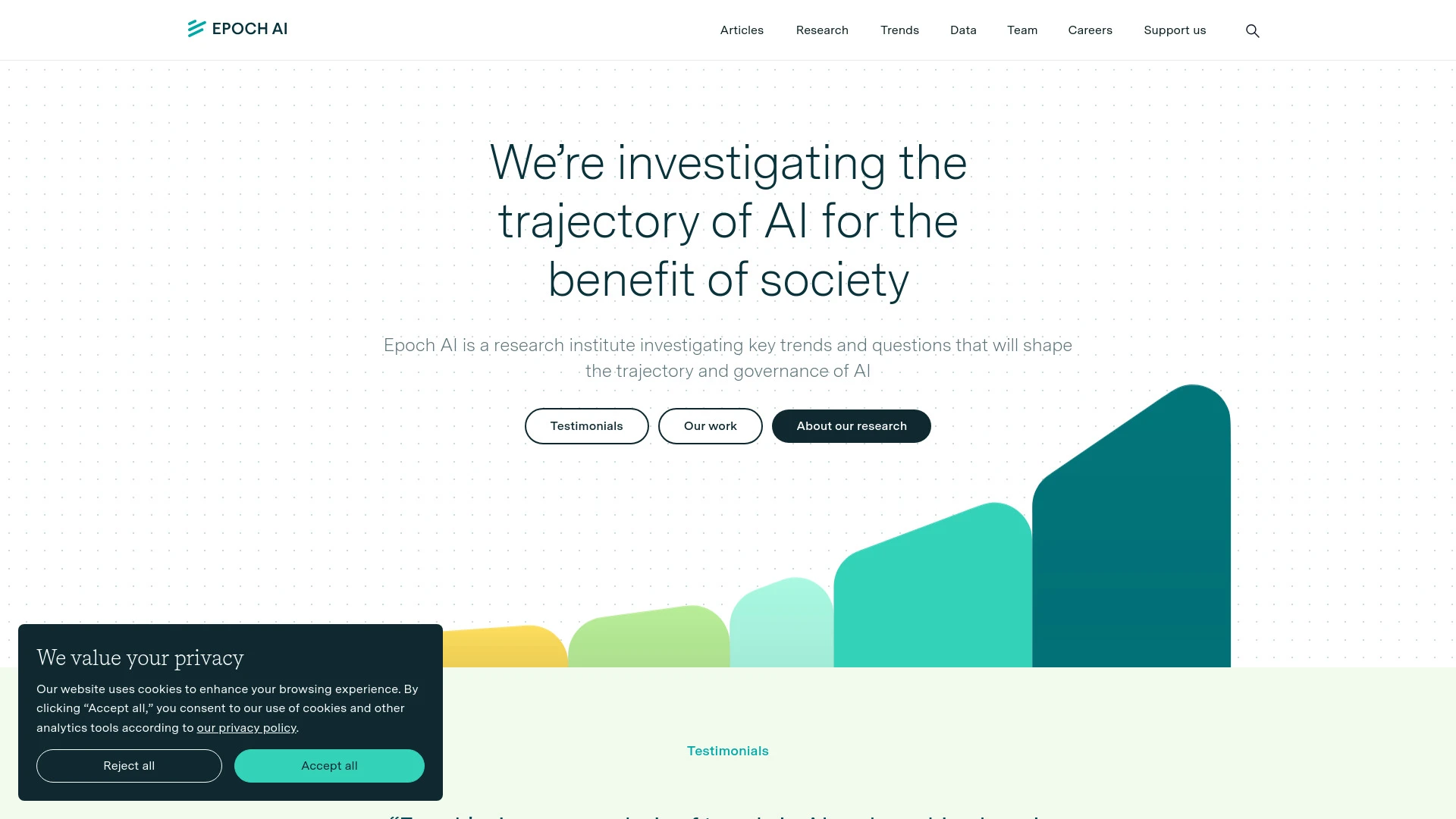Toggle cookie consent rejection
This screenshot has height=819, width=1456.
[x=129, y=766]
